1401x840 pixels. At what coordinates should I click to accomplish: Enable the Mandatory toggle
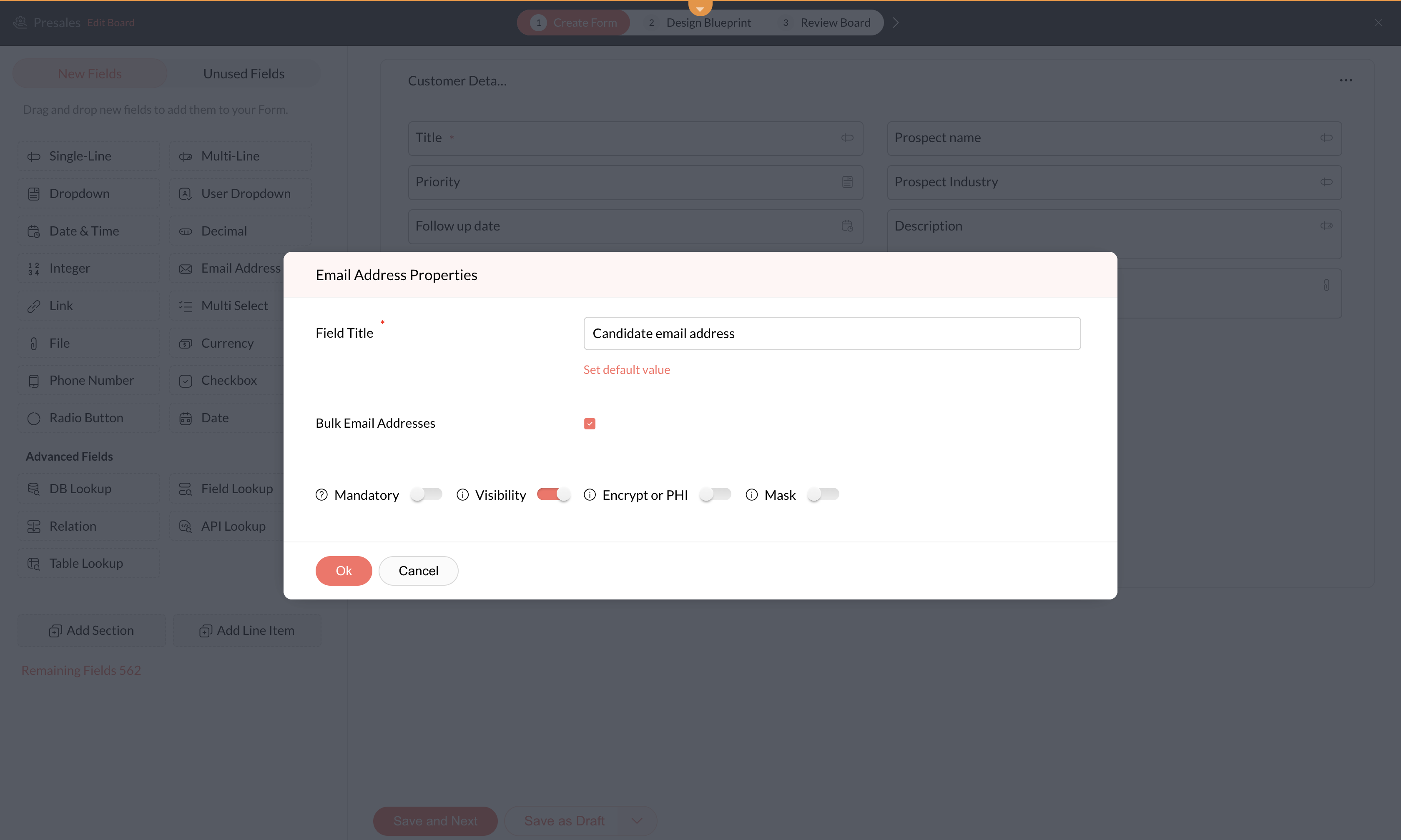coord(426,494)
